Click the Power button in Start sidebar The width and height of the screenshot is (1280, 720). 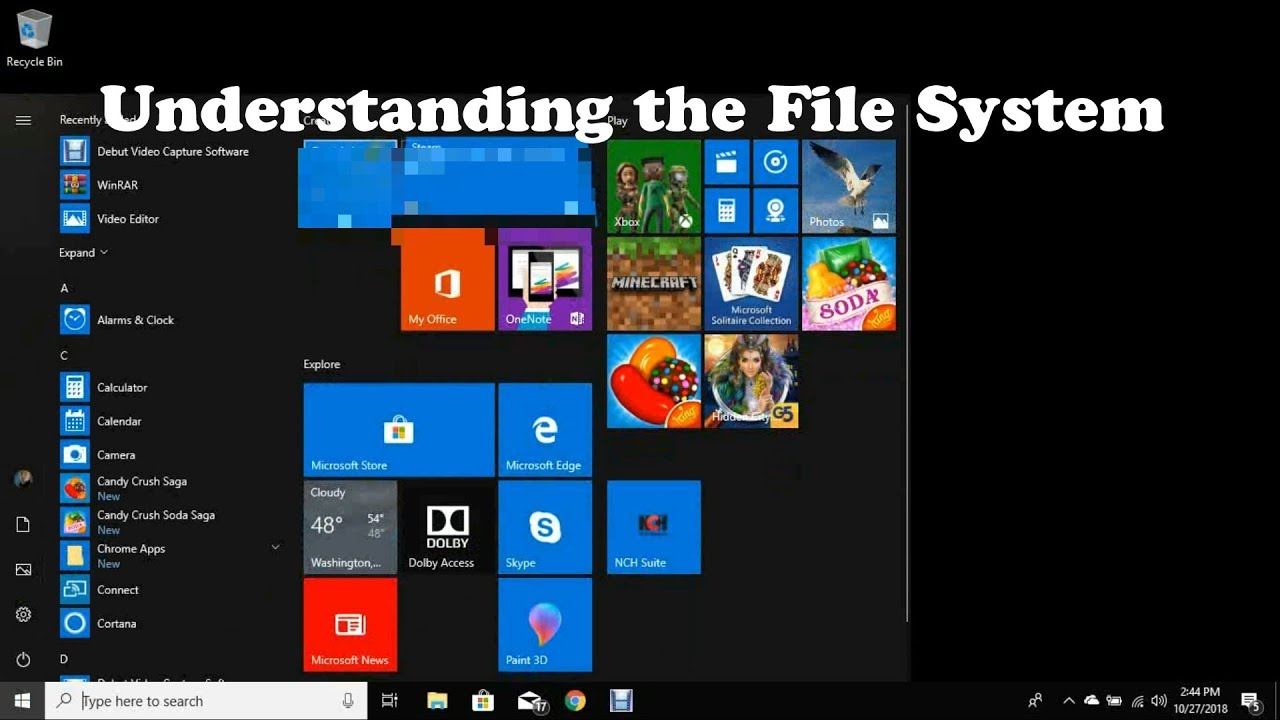tap(23, 659)
